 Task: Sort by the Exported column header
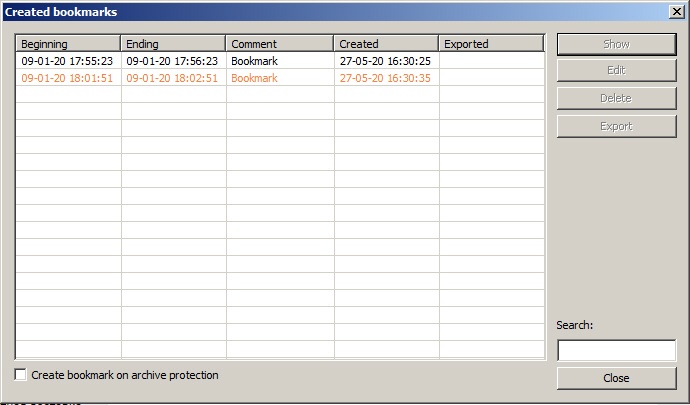492,44
